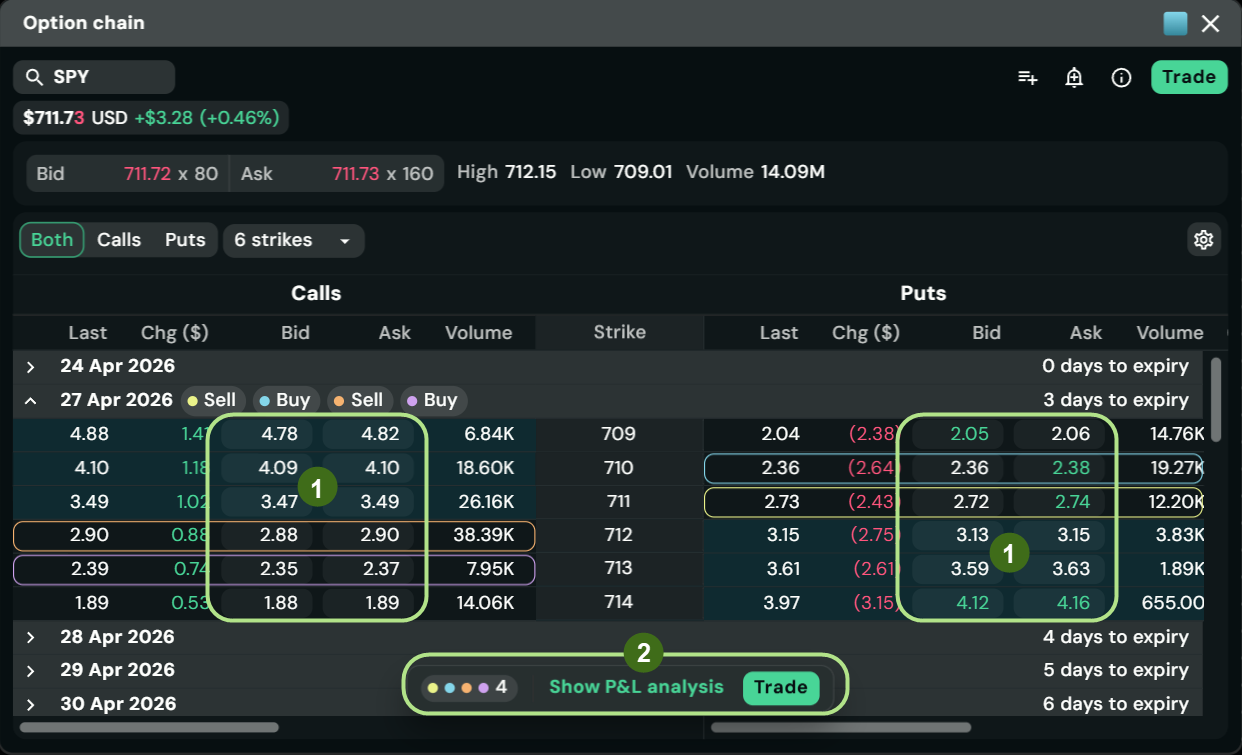Click put bid 3.13 at strike 712

pyautogui.click(x=958, y=535)
